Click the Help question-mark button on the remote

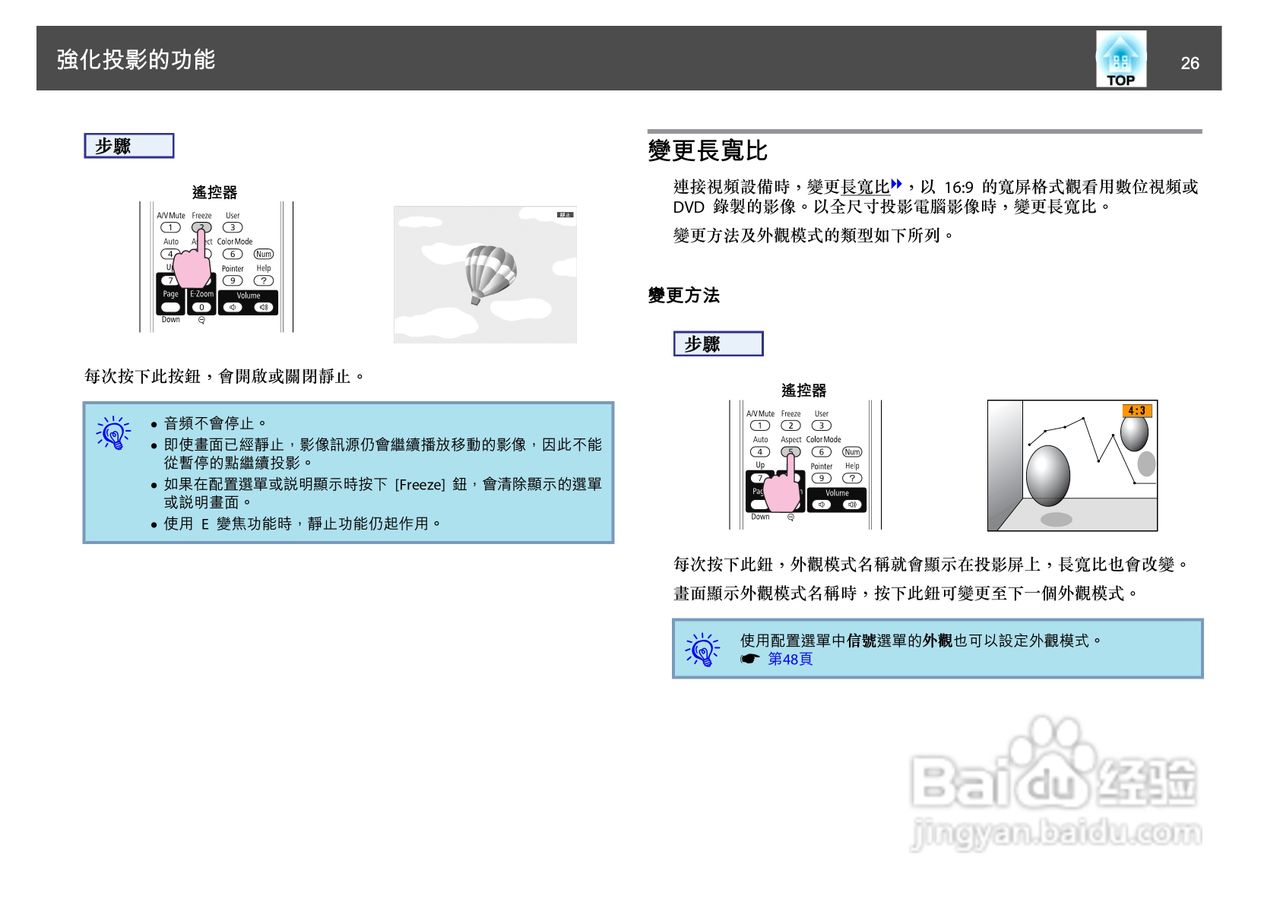[x=265, y=280]
